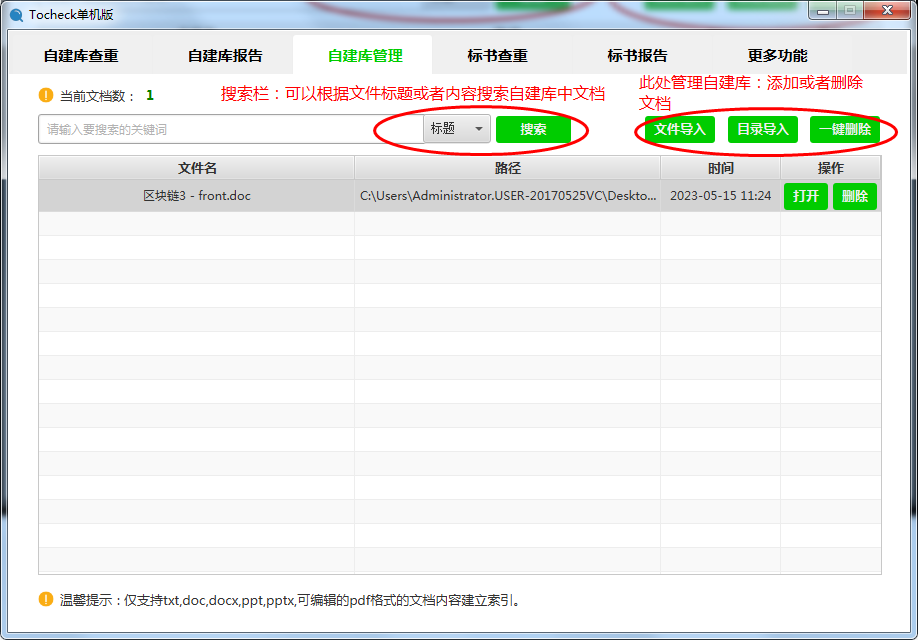This screenshot has height=640, width=918.
Task: Click the orange info icon beside document count
Action: pyautogui.click(x=46, y=96)
